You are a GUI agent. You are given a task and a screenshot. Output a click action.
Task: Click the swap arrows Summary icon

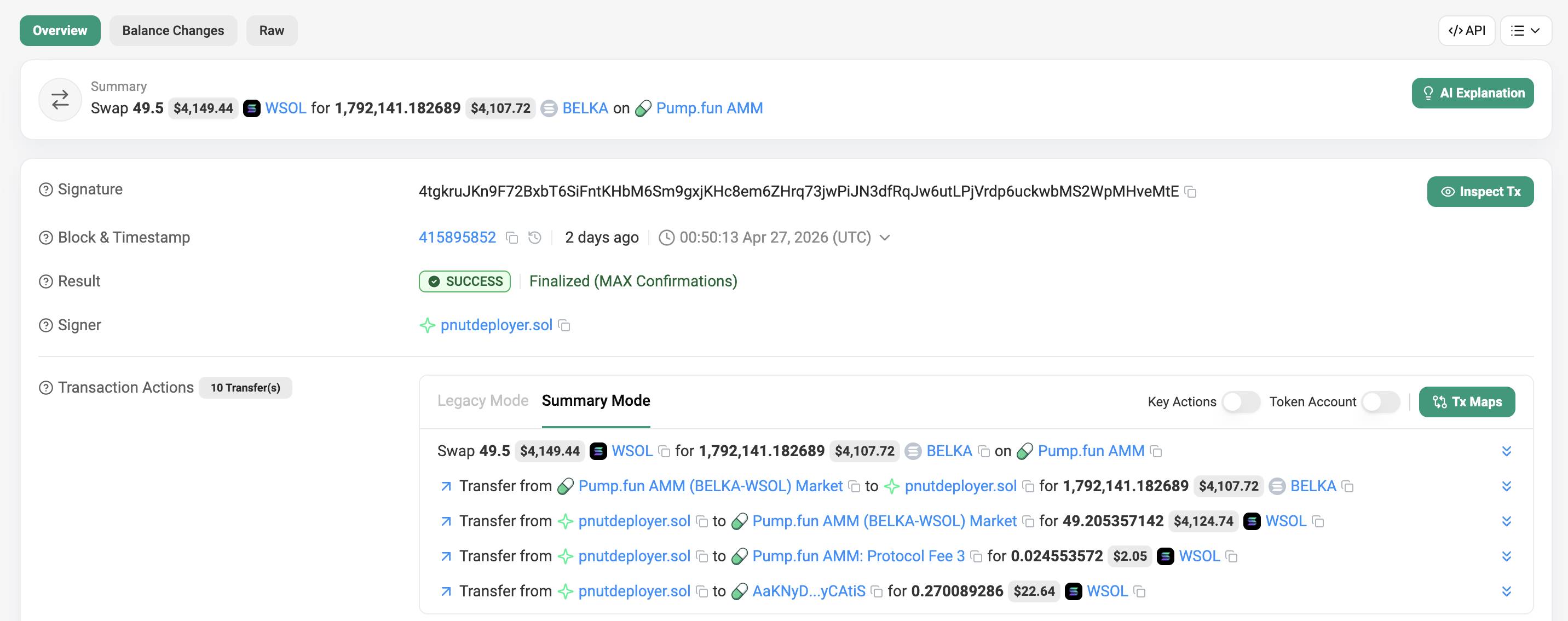point(60,99)
